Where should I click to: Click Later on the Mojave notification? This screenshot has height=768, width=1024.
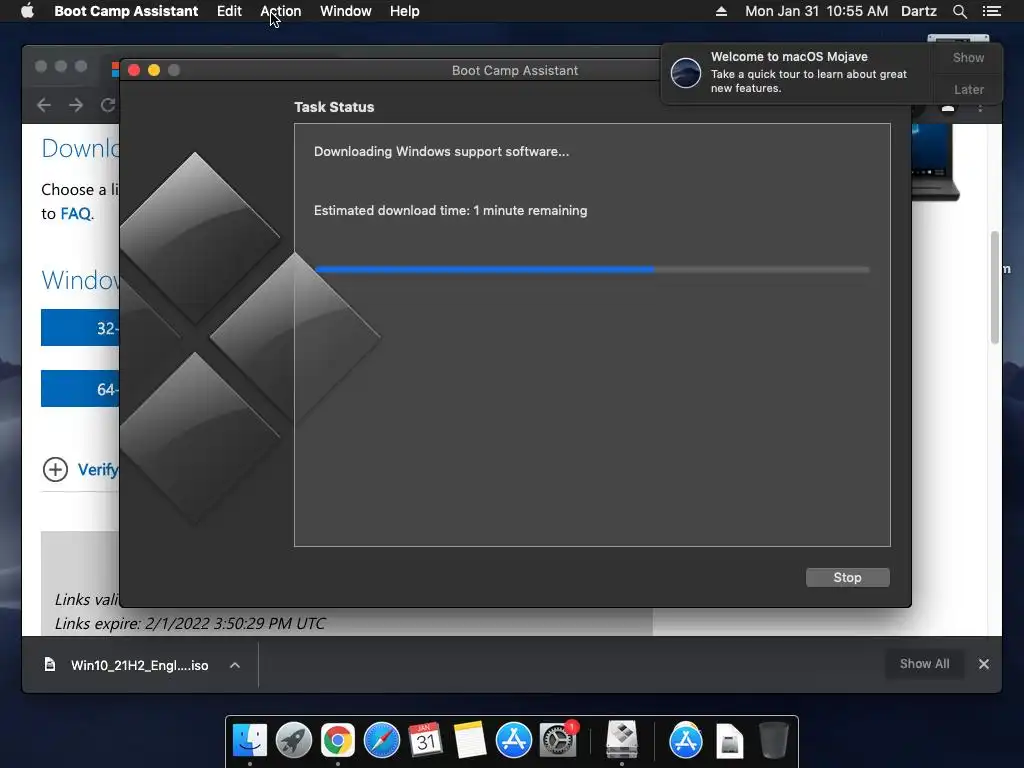[968, 89]
